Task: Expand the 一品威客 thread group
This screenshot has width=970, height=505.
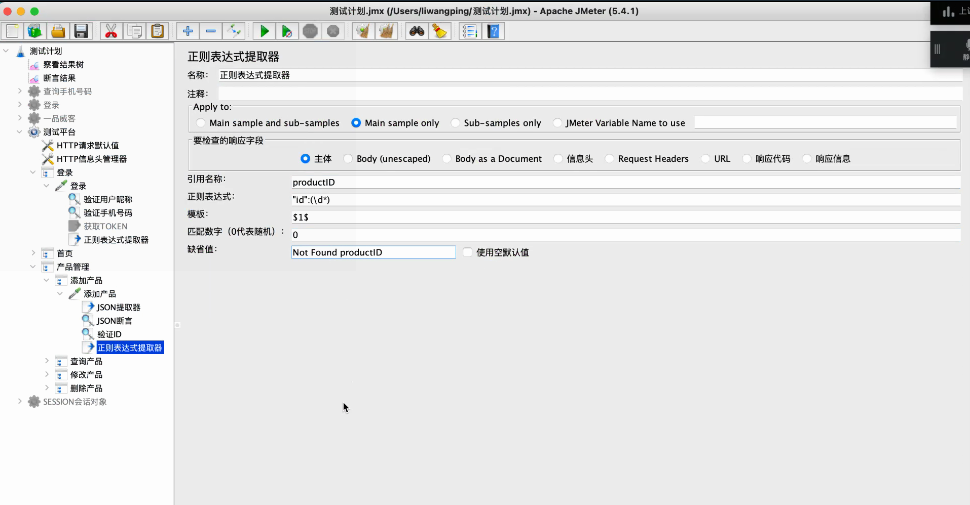Action: 20,118
